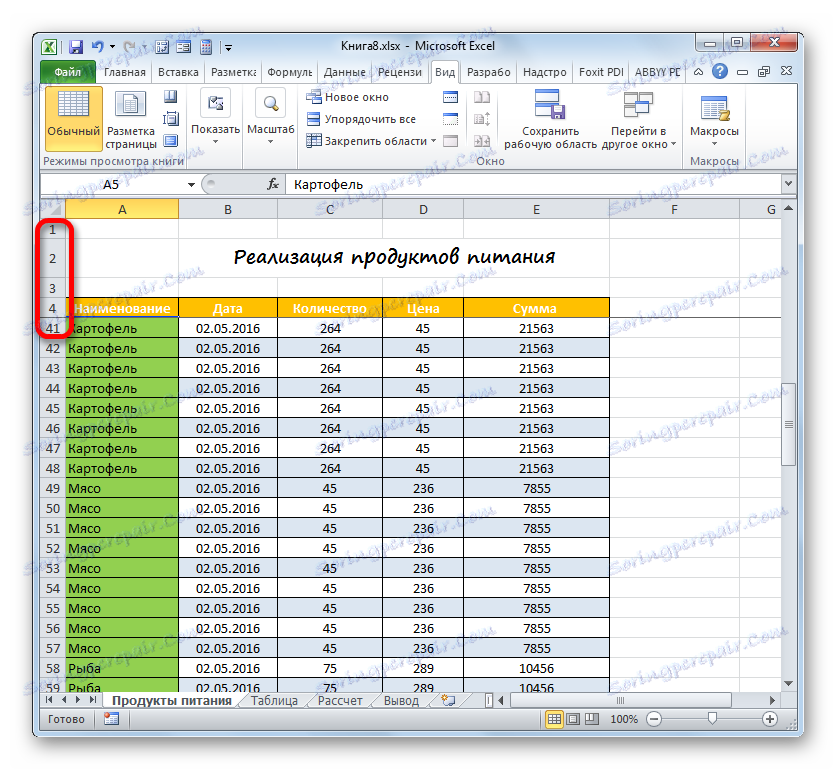The width and height of the screenshot is (837, 770).
Task: Click the Excel logo icon in title bar
Action: pos(49,47)
